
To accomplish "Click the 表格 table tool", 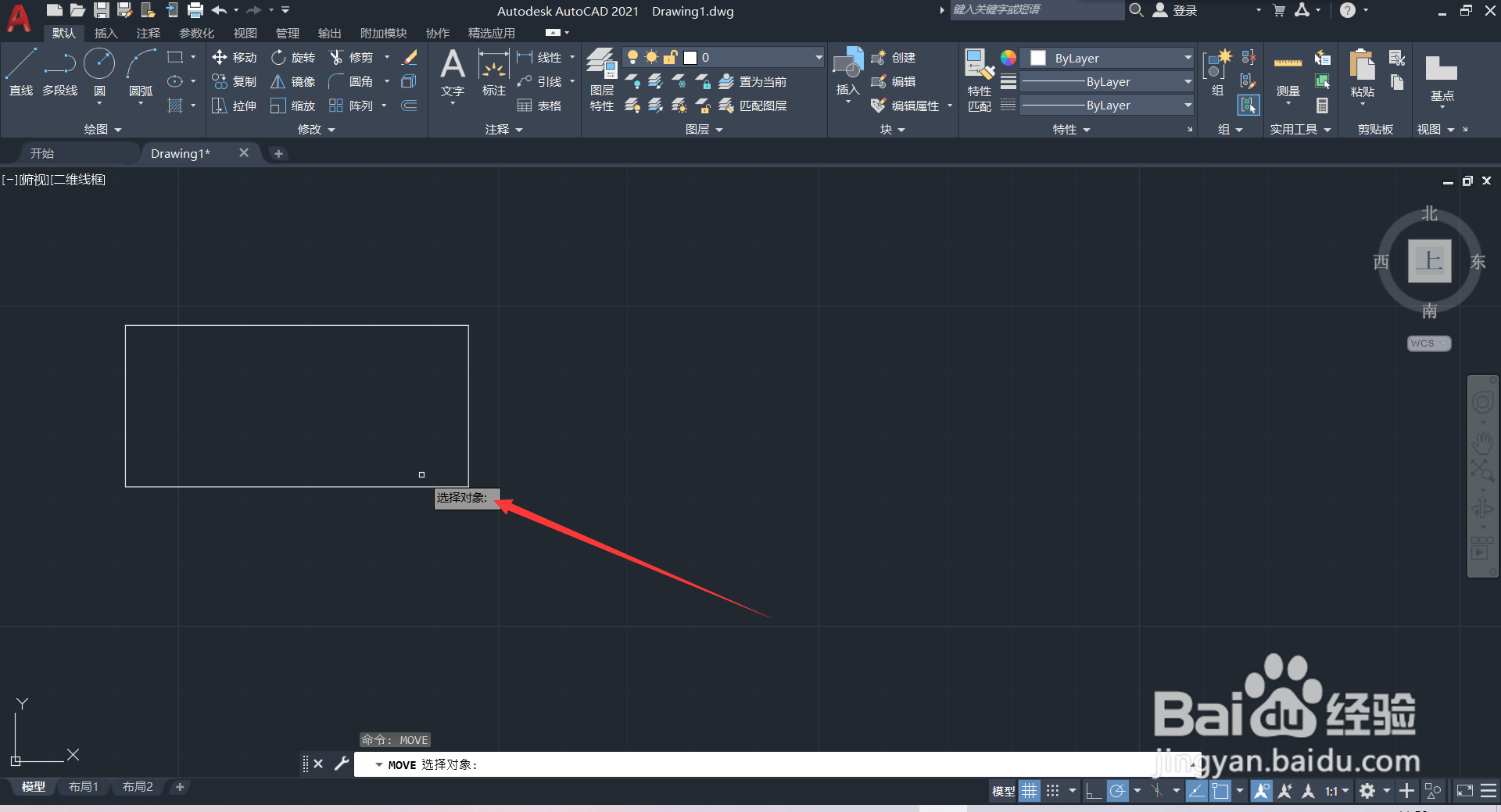I will (539, 106).
